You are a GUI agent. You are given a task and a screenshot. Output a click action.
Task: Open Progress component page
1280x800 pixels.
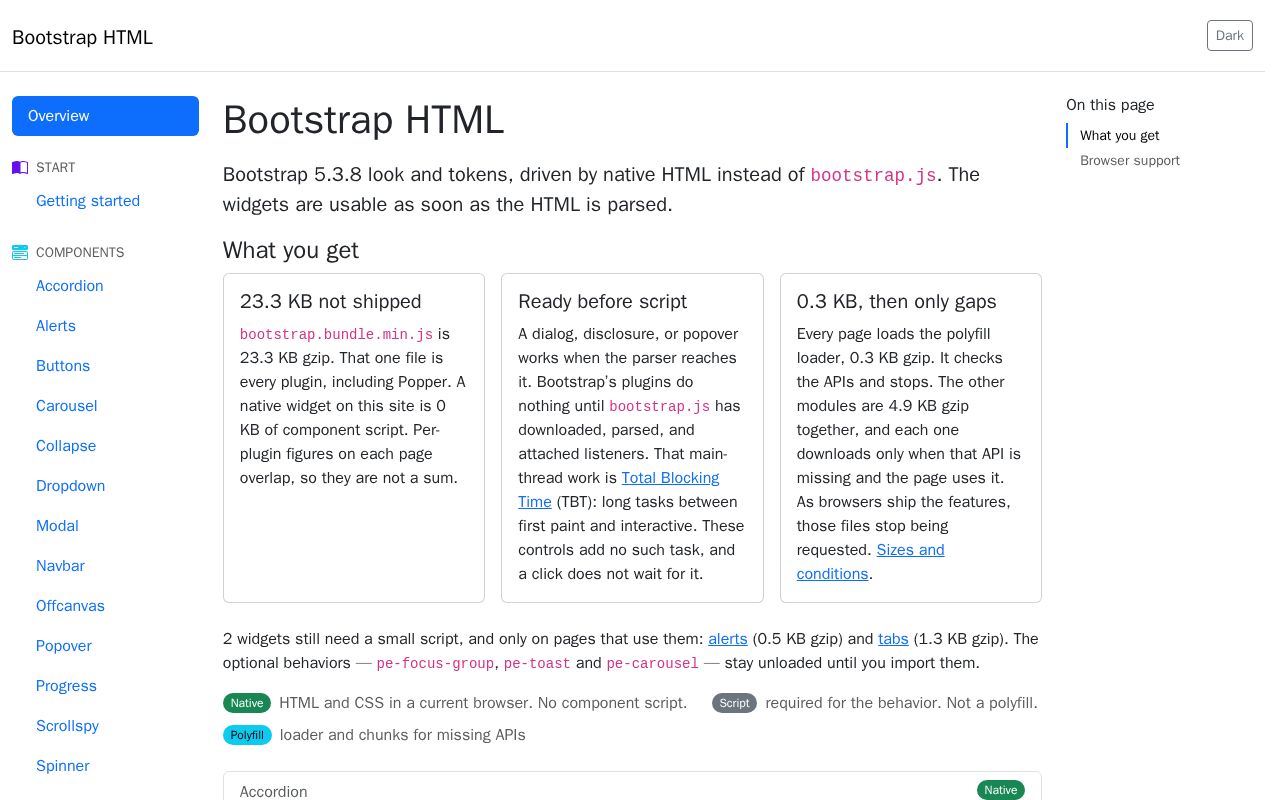click(x=66, y=686)
